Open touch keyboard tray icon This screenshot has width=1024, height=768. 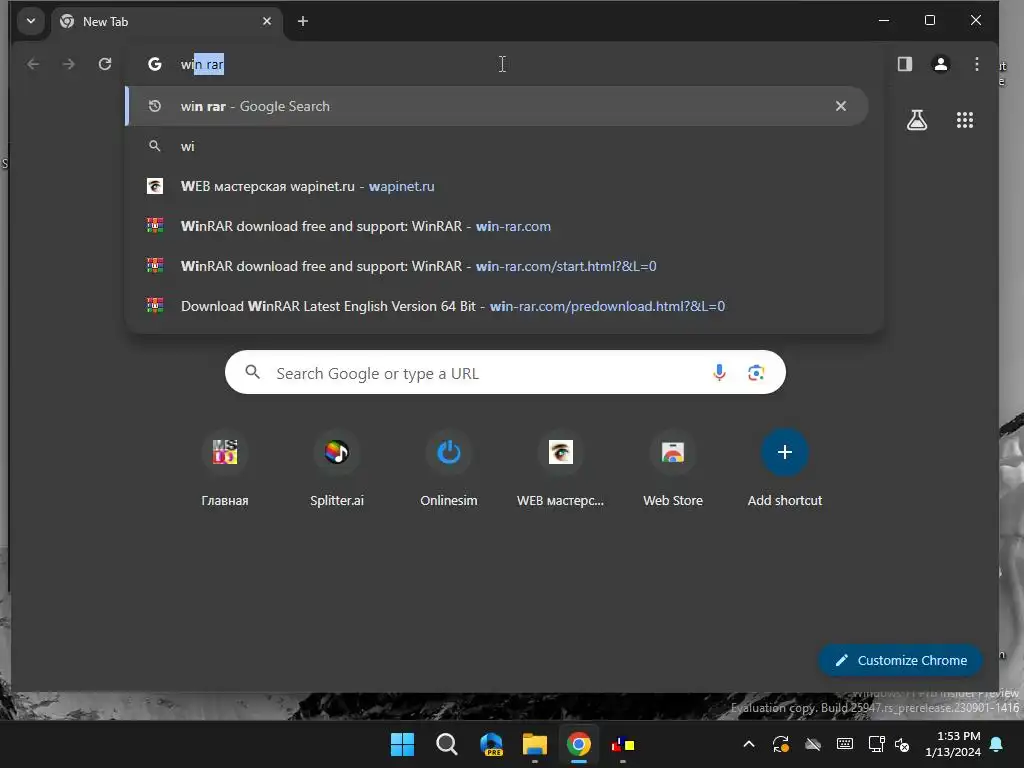[x=844, y=744]
